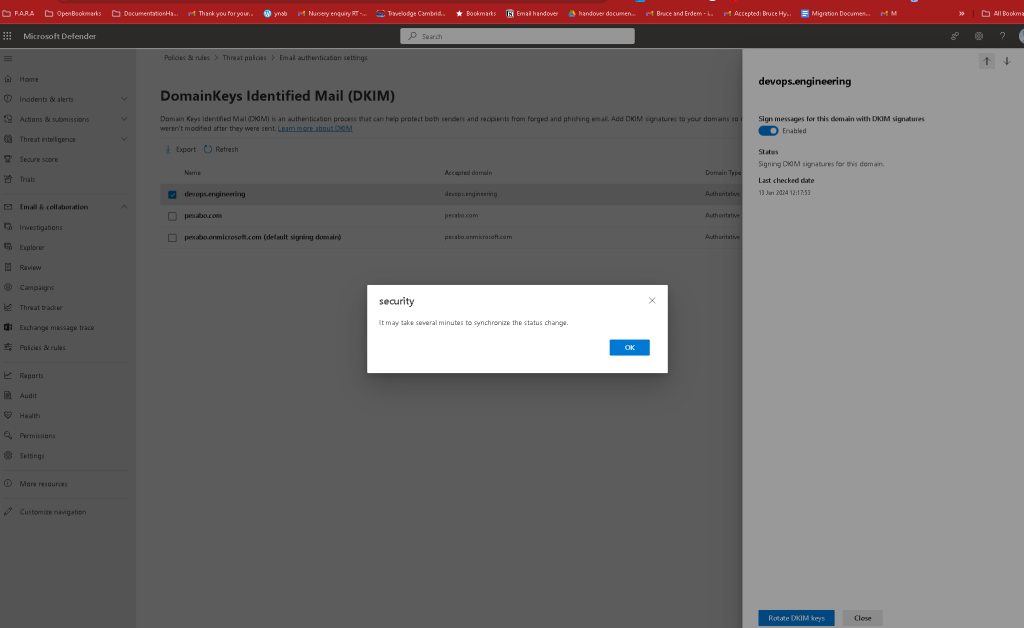The image size is (1024, 628).
Task: Open Investigations icon in sidebar
Action: click(8, 227)
